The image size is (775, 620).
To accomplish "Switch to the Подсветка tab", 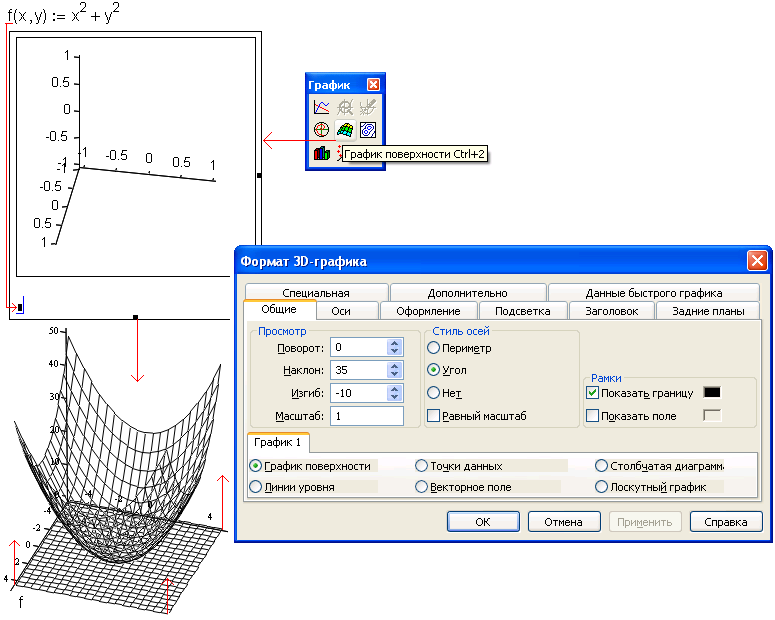I will point(523,311).
